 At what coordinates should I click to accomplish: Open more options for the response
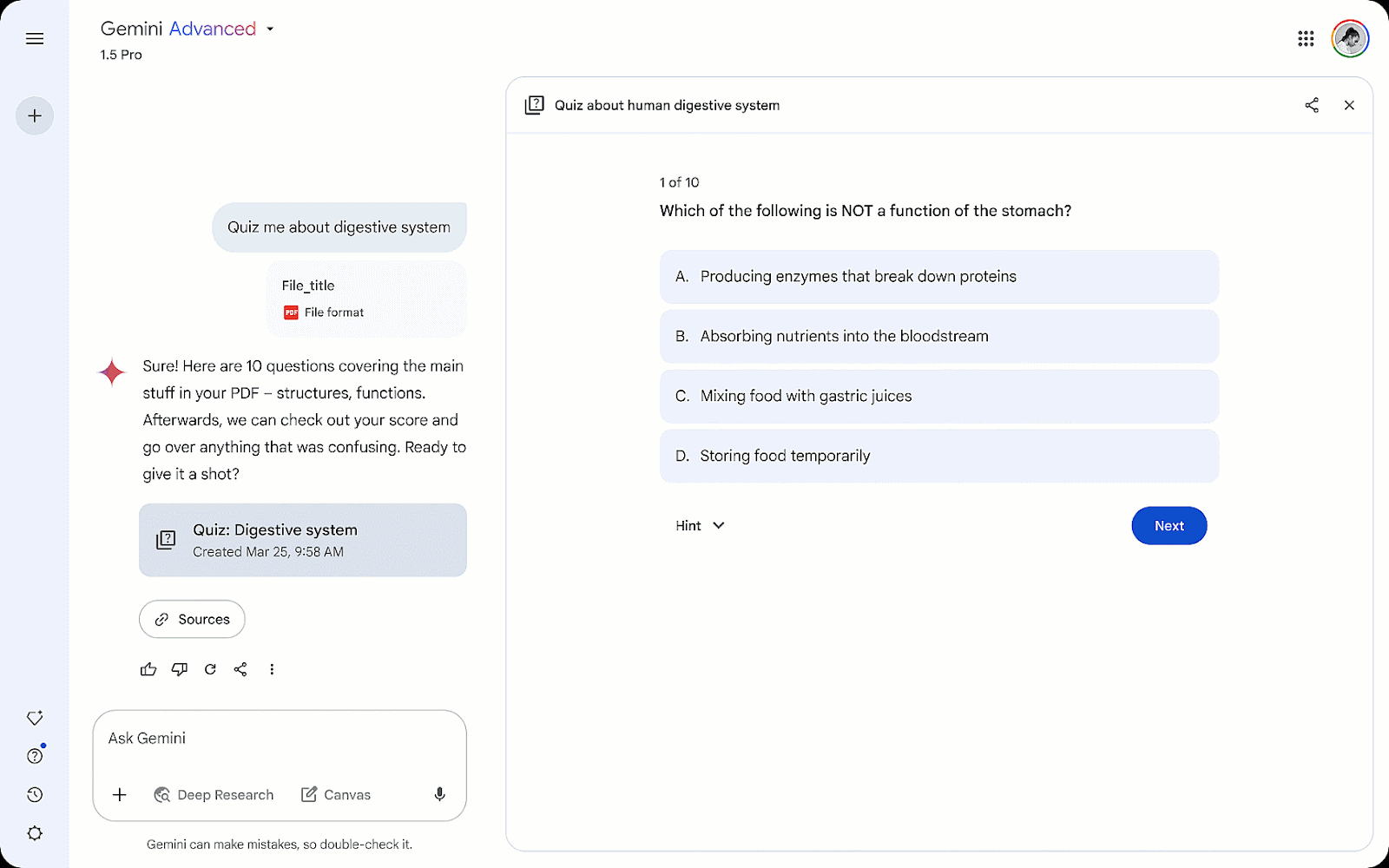coord(272,669)
